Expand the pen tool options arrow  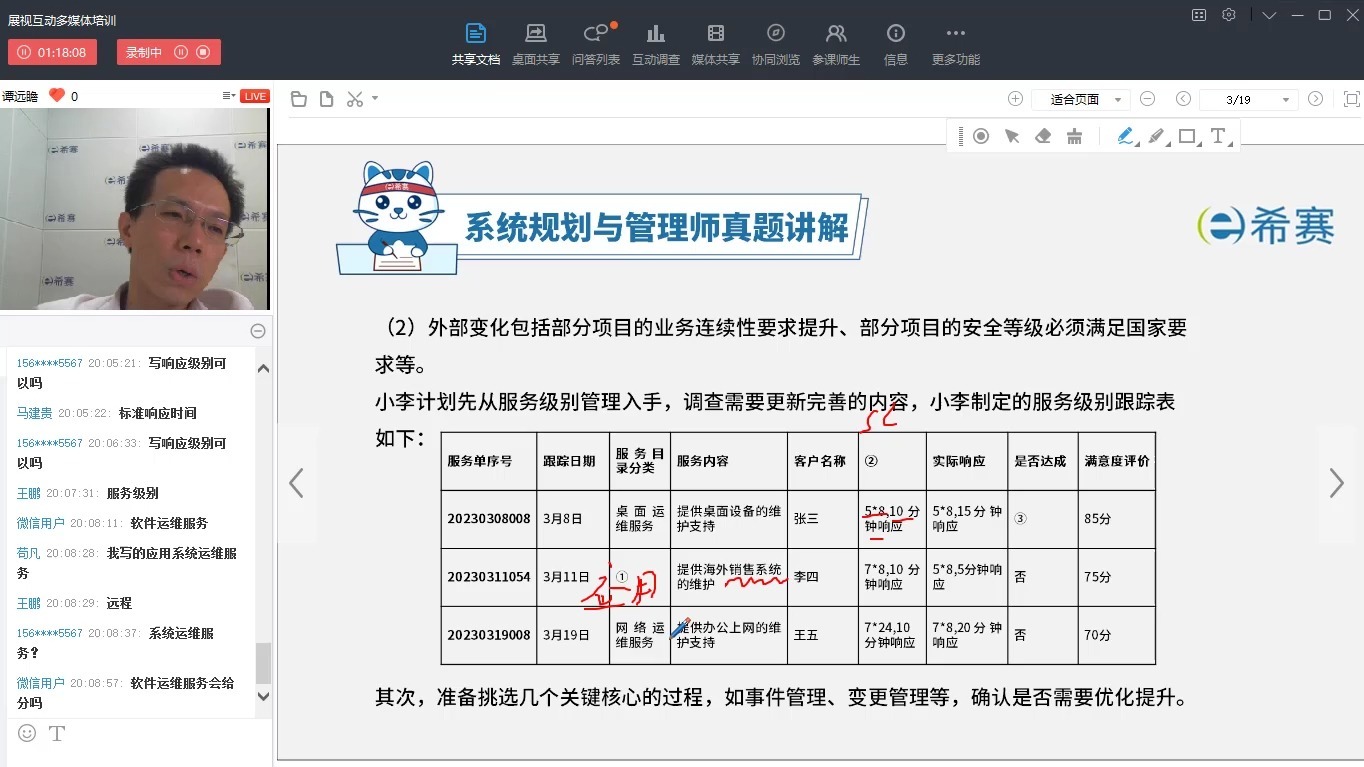click(1138, 144)
